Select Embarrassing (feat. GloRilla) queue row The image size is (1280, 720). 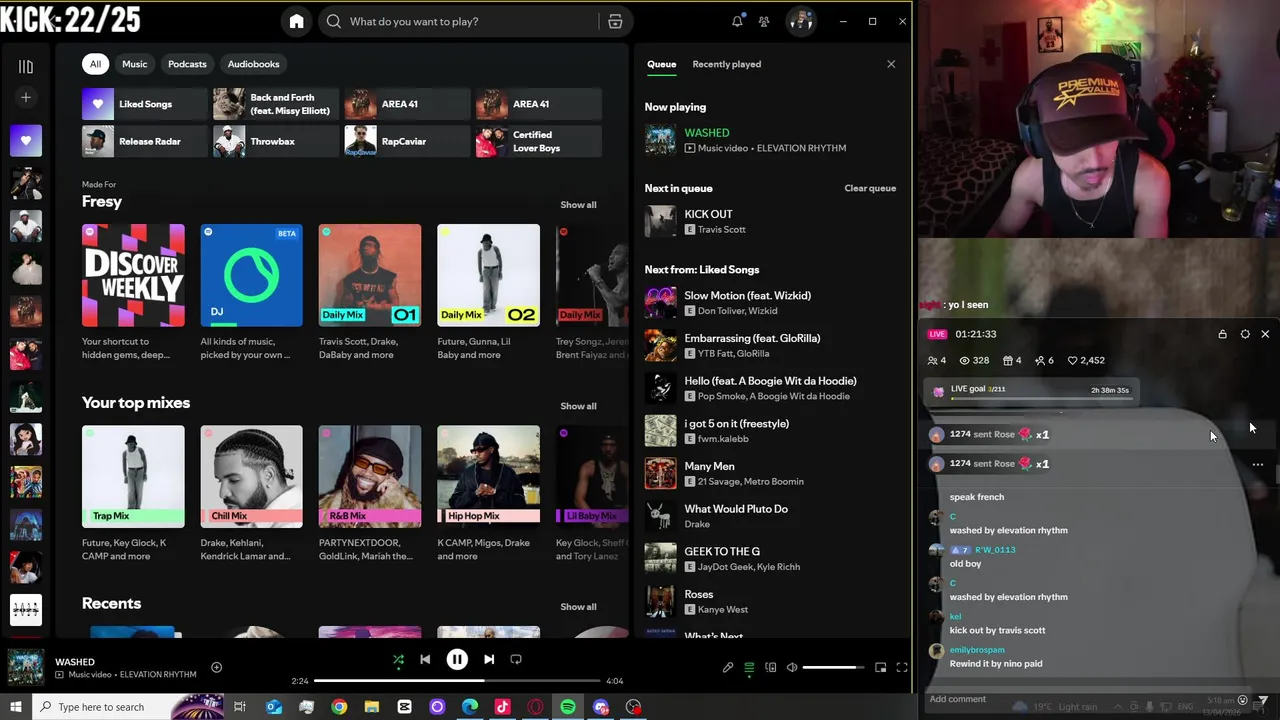point(770,345)
